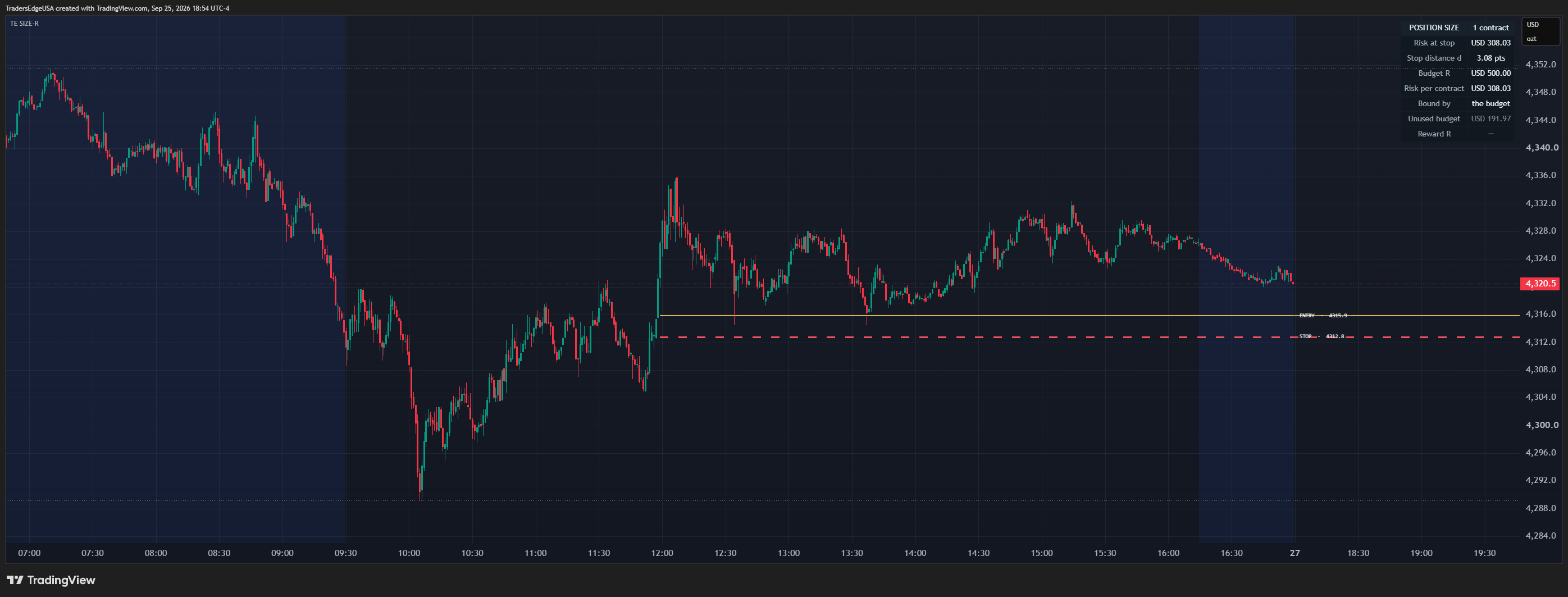Click the 07:00 time axis label
Screen dimensions: 1568x597
point(29,553)
